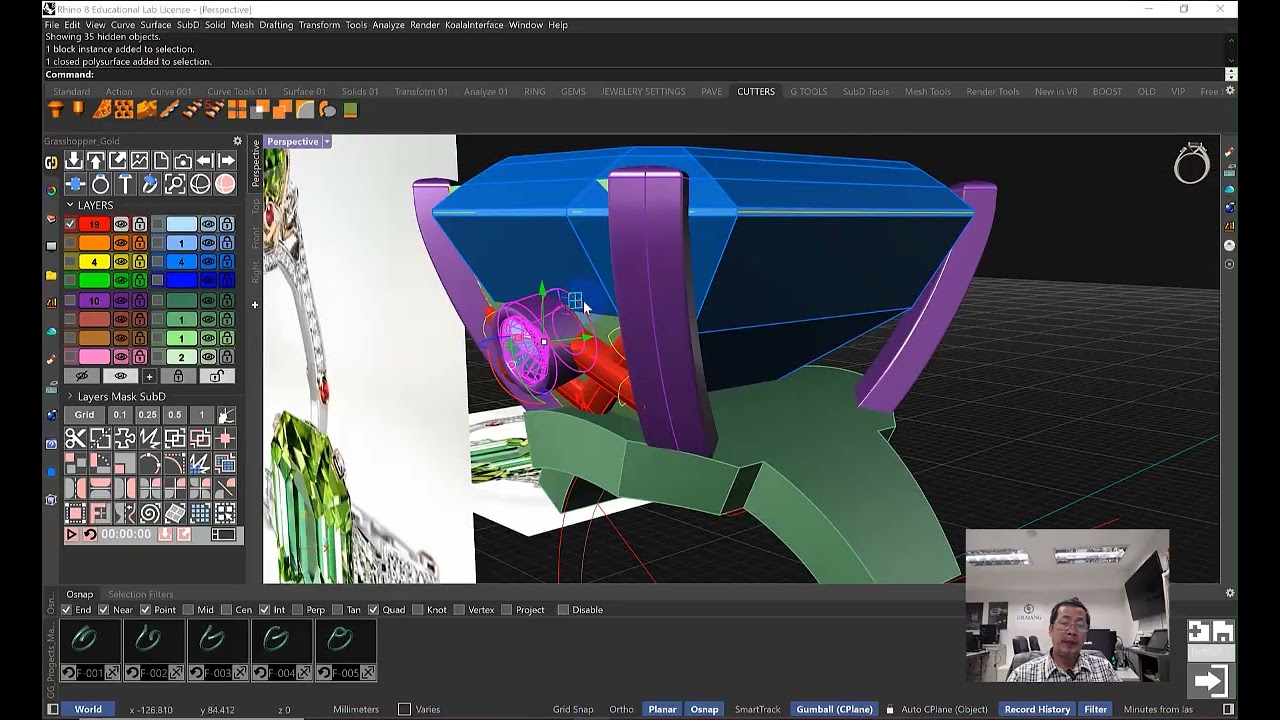Toggle Record History in status bar
Image resolution: width=1280 pixels, height=720 pixels.
(1036, 709)
